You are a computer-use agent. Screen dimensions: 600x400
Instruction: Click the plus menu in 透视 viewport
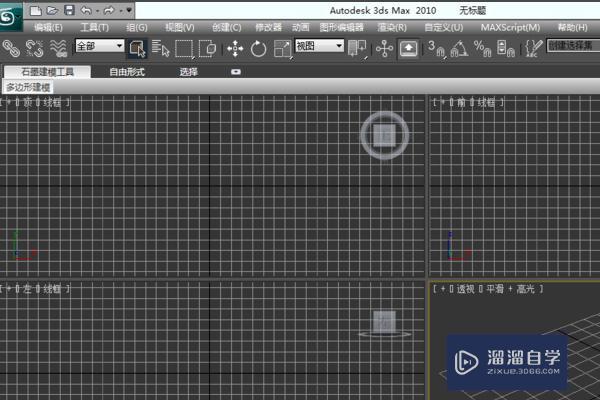443,289
